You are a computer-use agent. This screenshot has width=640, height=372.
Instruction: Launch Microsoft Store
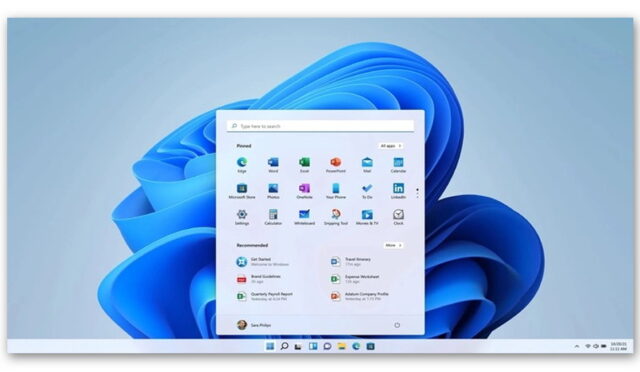242,191
